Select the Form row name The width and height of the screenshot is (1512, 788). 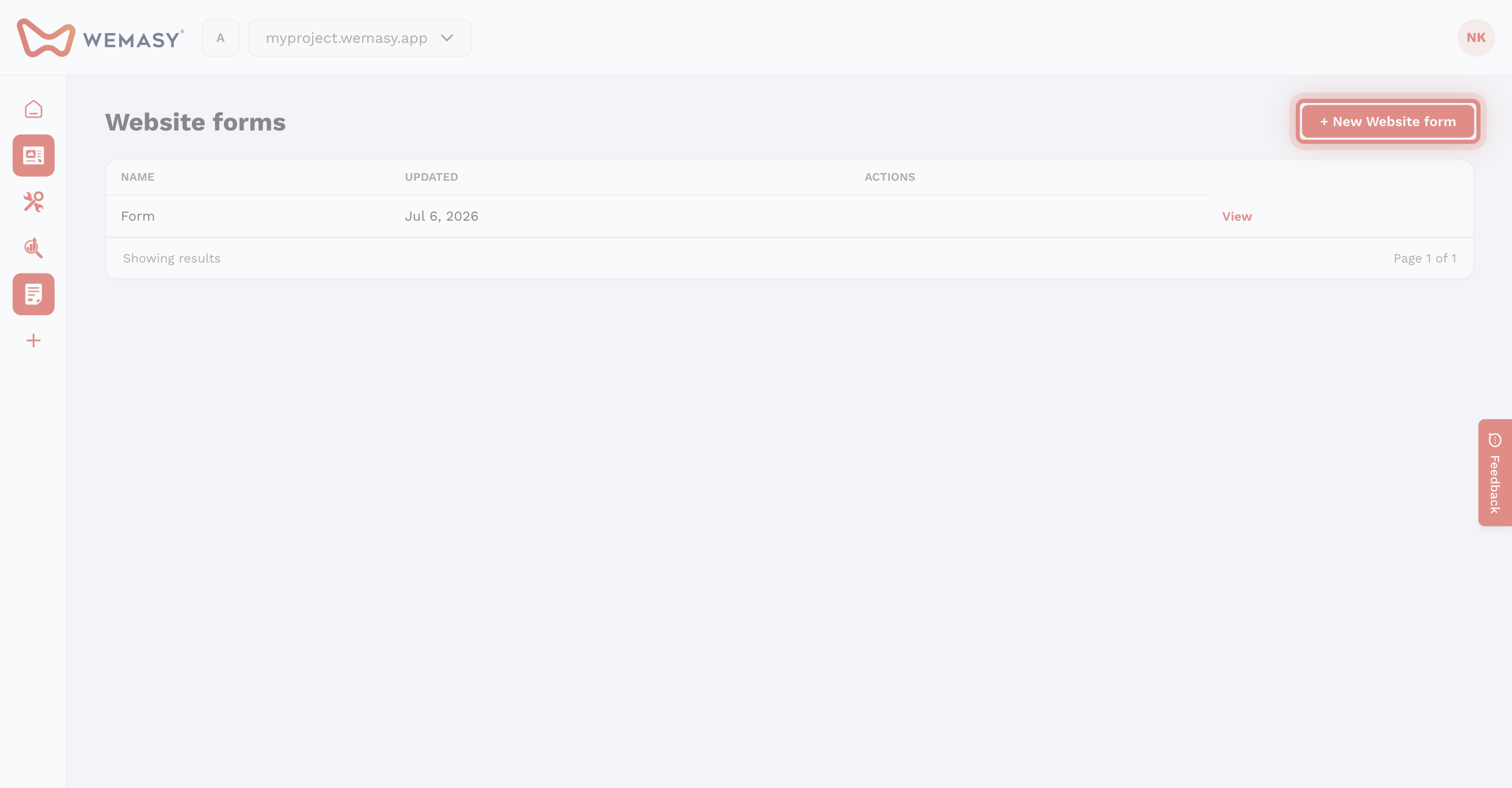(x=138, y=217)
